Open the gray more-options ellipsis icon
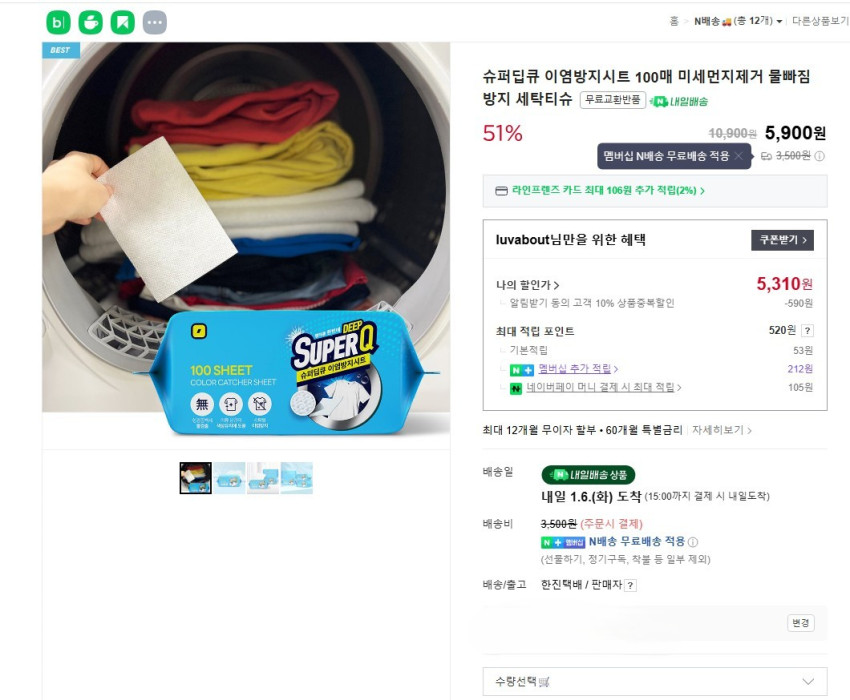This screenshot has height=700, width=850. pyautogui.click(x=155, y=22)
